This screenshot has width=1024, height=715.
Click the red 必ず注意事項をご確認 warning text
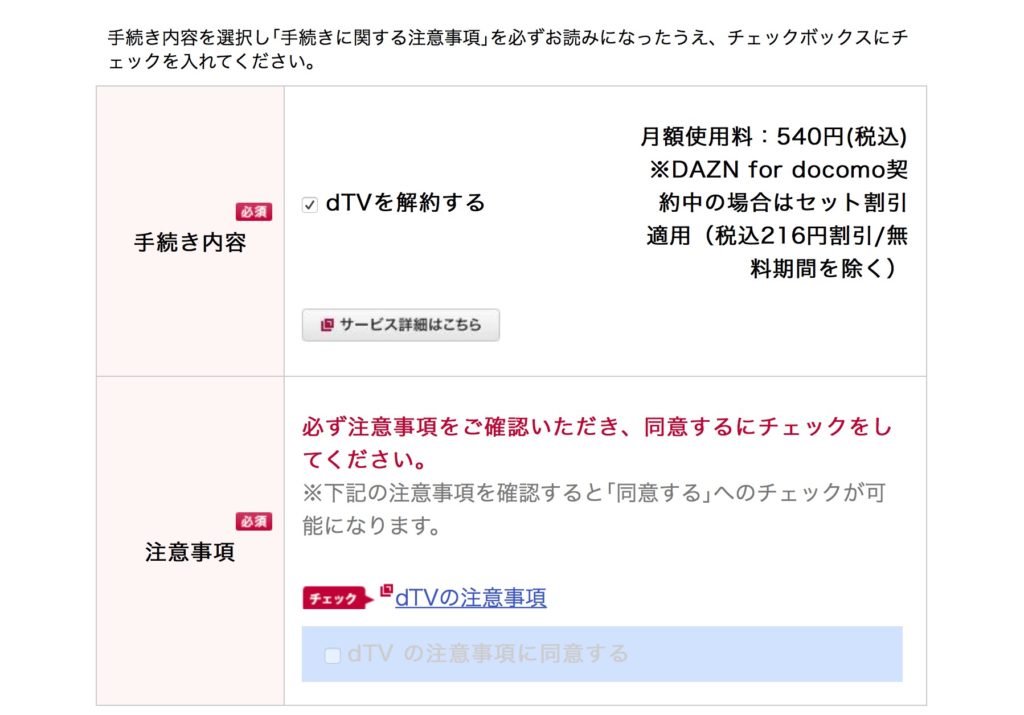[x=596, y=443]
